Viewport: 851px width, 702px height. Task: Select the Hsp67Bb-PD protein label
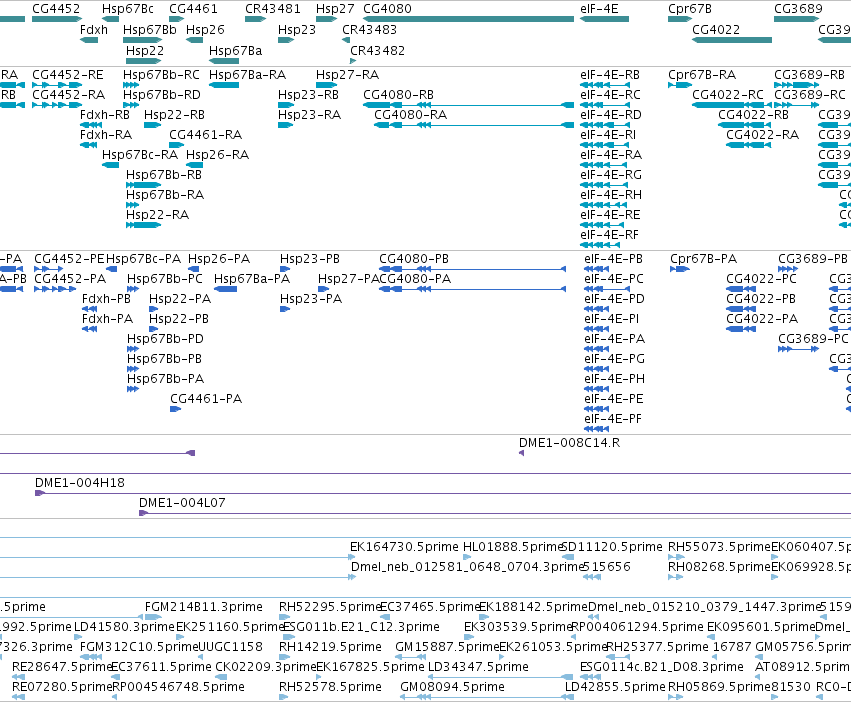point(165,339)
